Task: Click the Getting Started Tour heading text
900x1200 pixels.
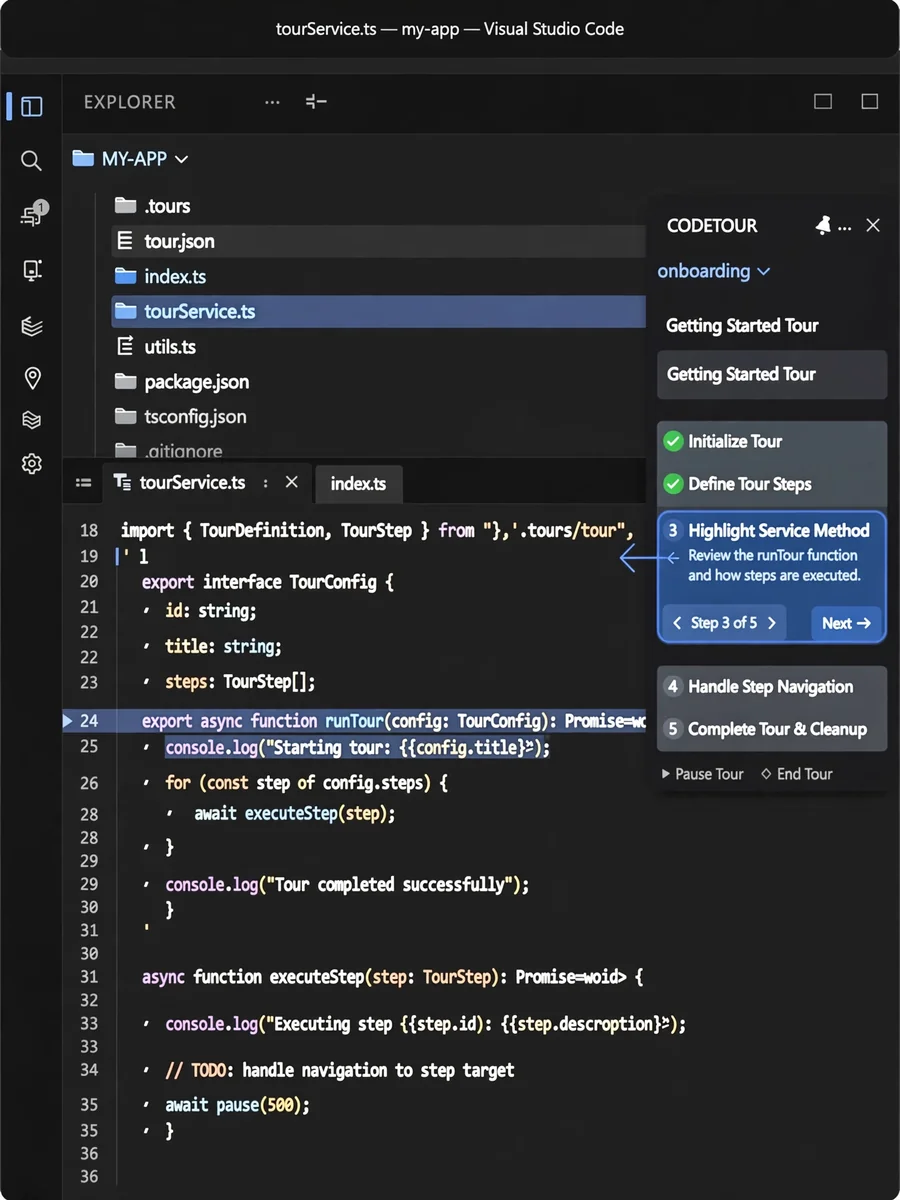Action: [x=742, y=326]
